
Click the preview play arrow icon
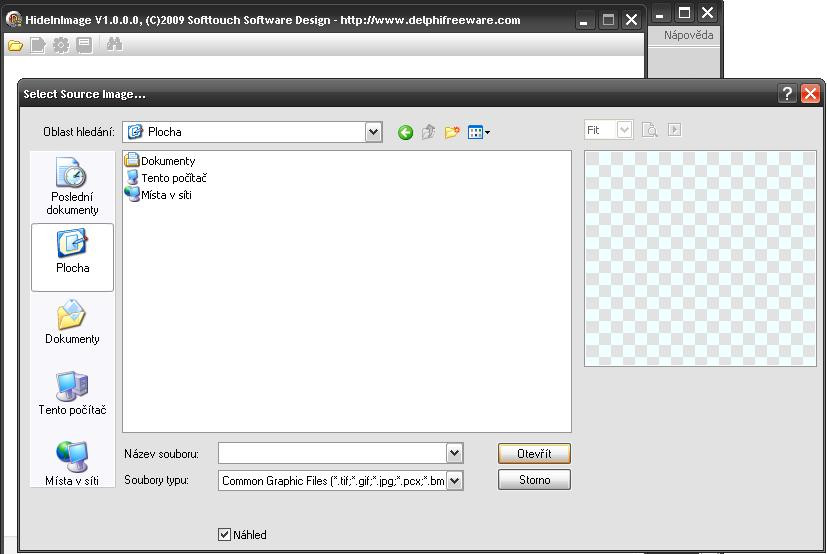[x=675, y=130]
